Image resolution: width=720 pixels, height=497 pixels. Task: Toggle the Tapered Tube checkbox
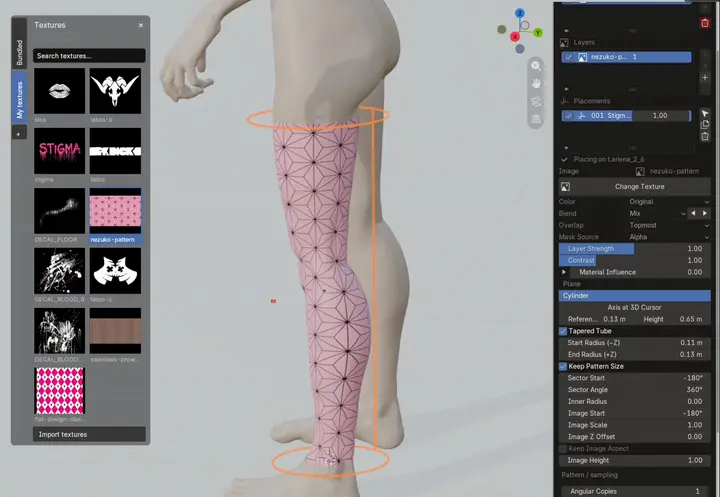(x=563, y=331)
